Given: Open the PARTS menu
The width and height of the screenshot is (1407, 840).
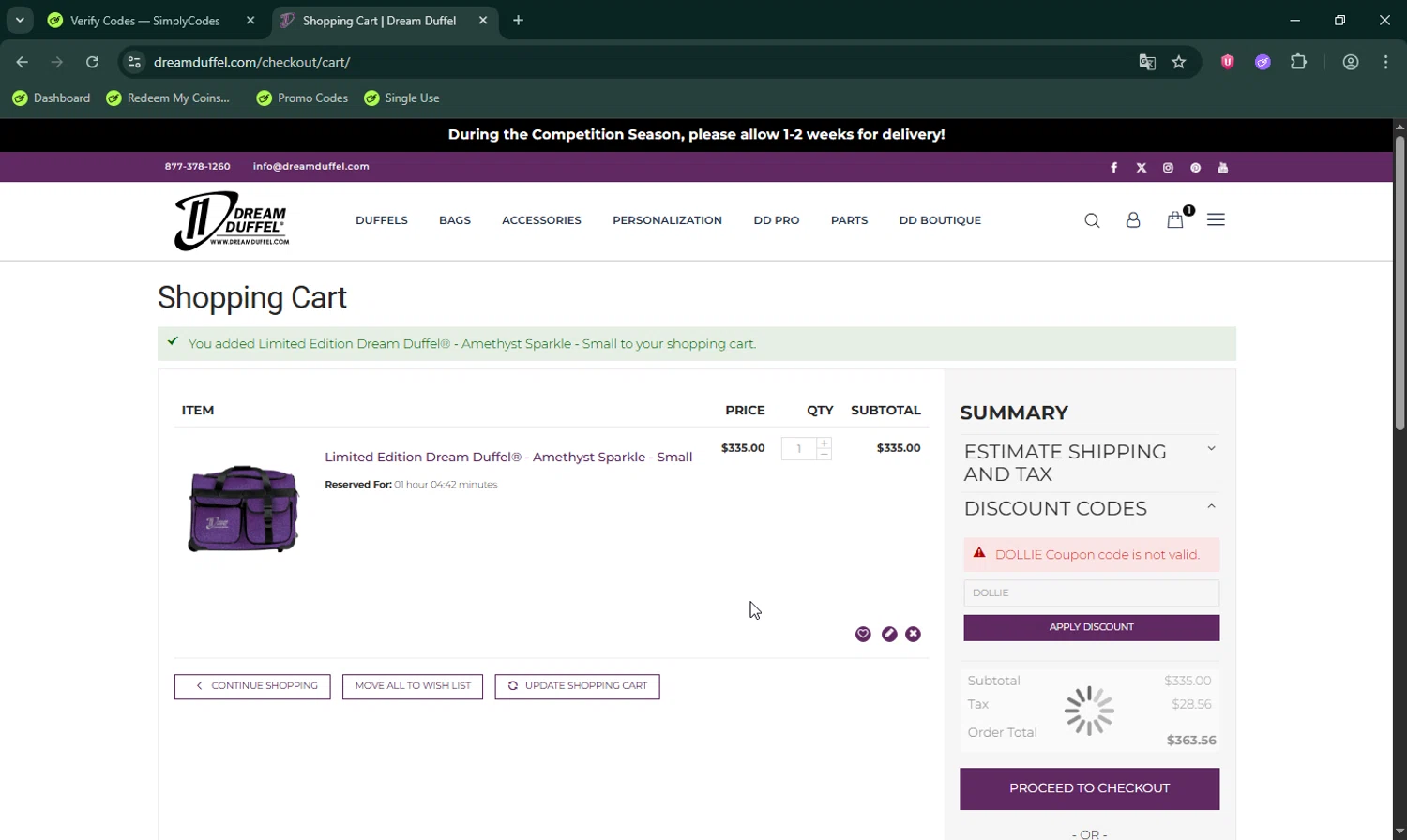Looking at the screenshot, I should pyautogui.click(x=849, y=220).
